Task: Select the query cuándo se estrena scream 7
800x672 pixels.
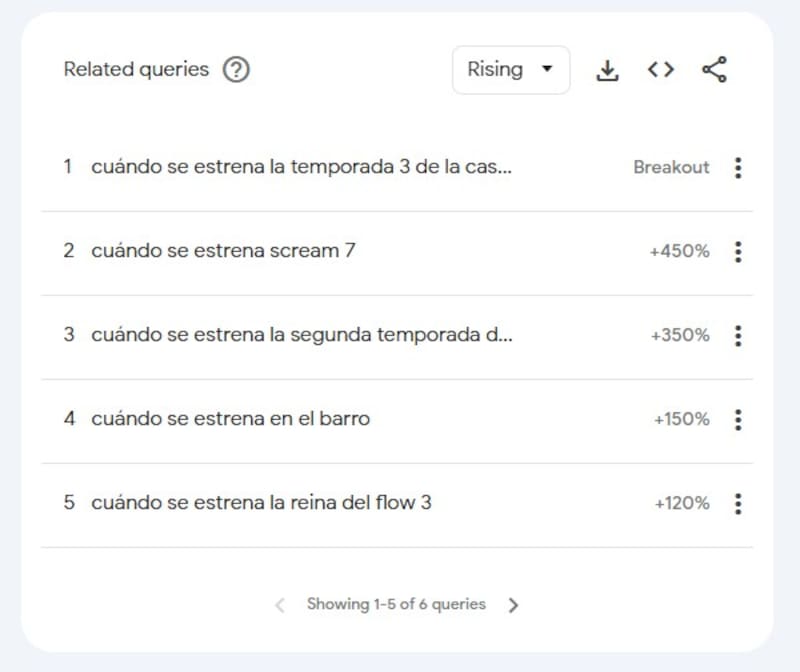Action: click(x=223, y=252)
